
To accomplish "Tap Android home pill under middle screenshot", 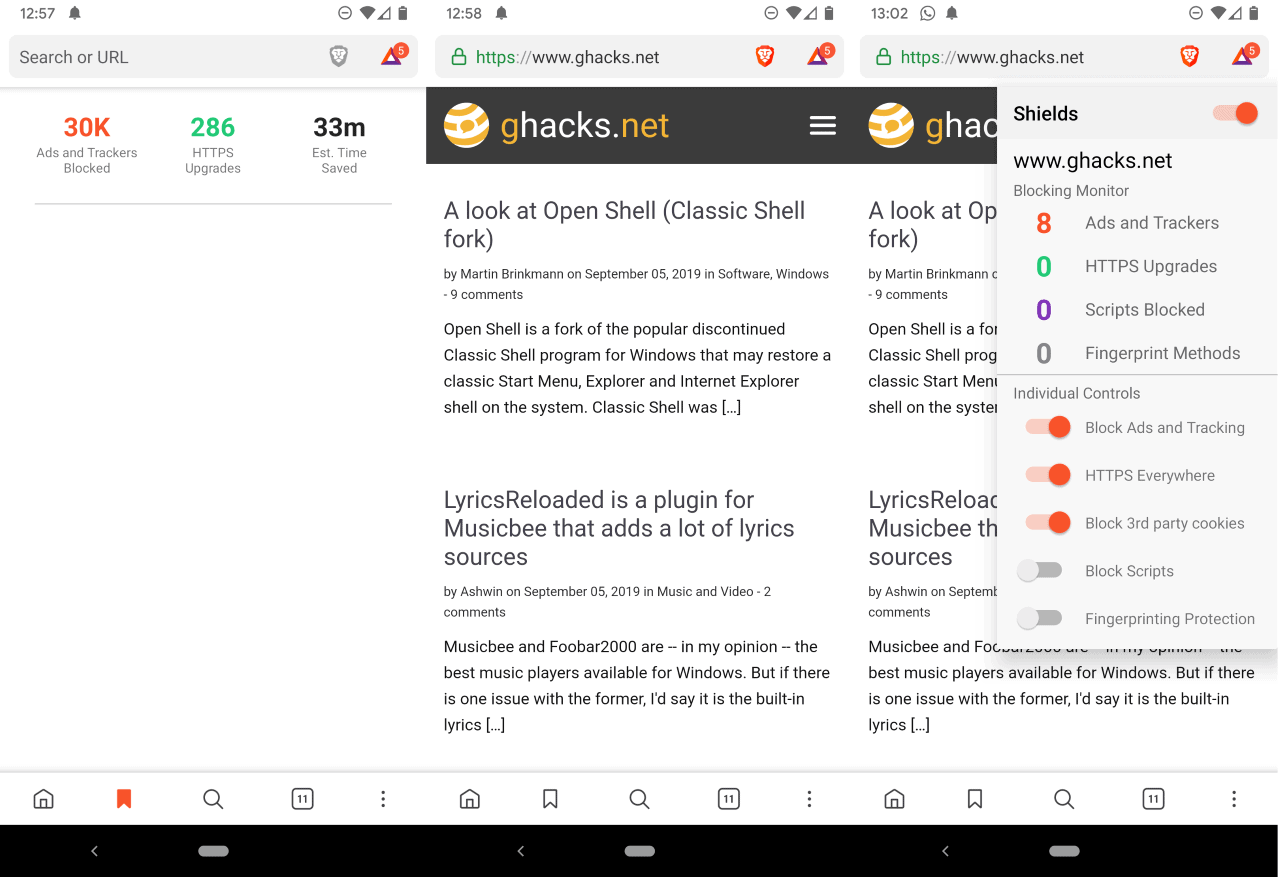I will [x=639, y=851].
